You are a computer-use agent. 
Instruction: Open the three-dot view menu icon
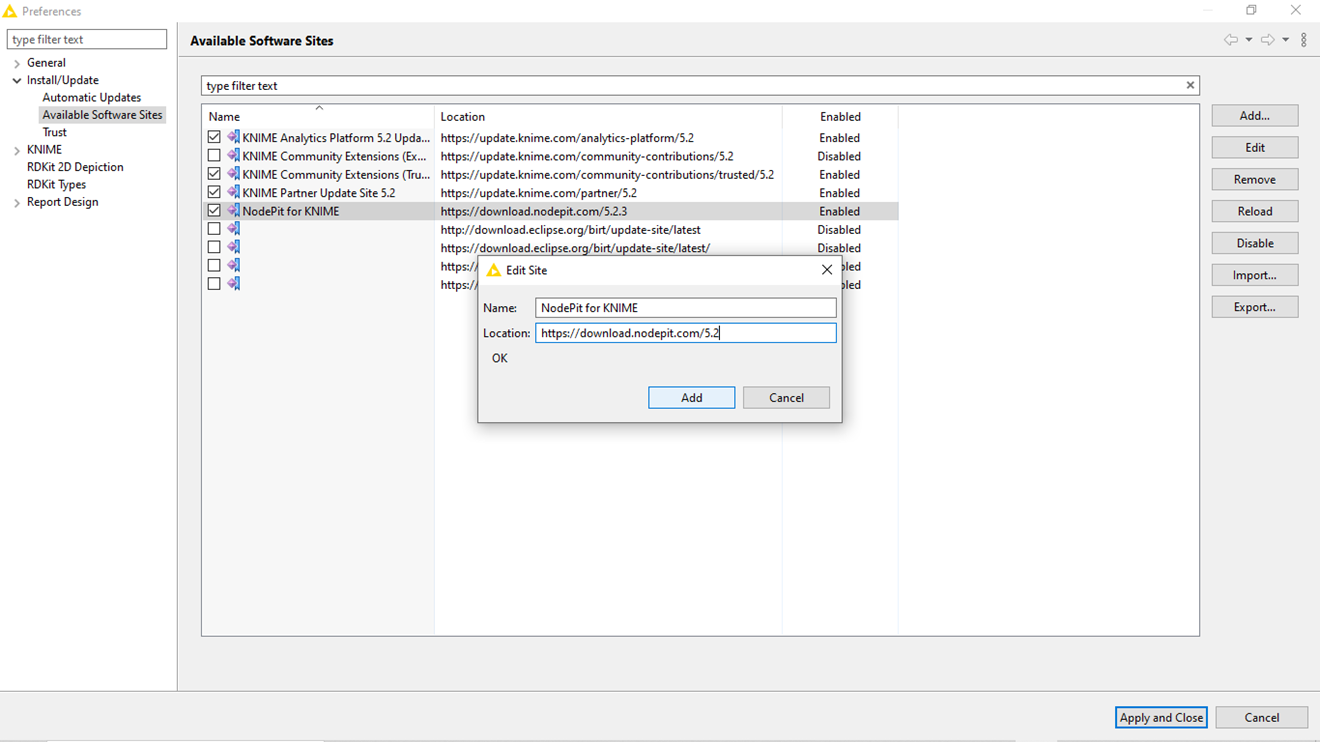tap(1303, 40)
